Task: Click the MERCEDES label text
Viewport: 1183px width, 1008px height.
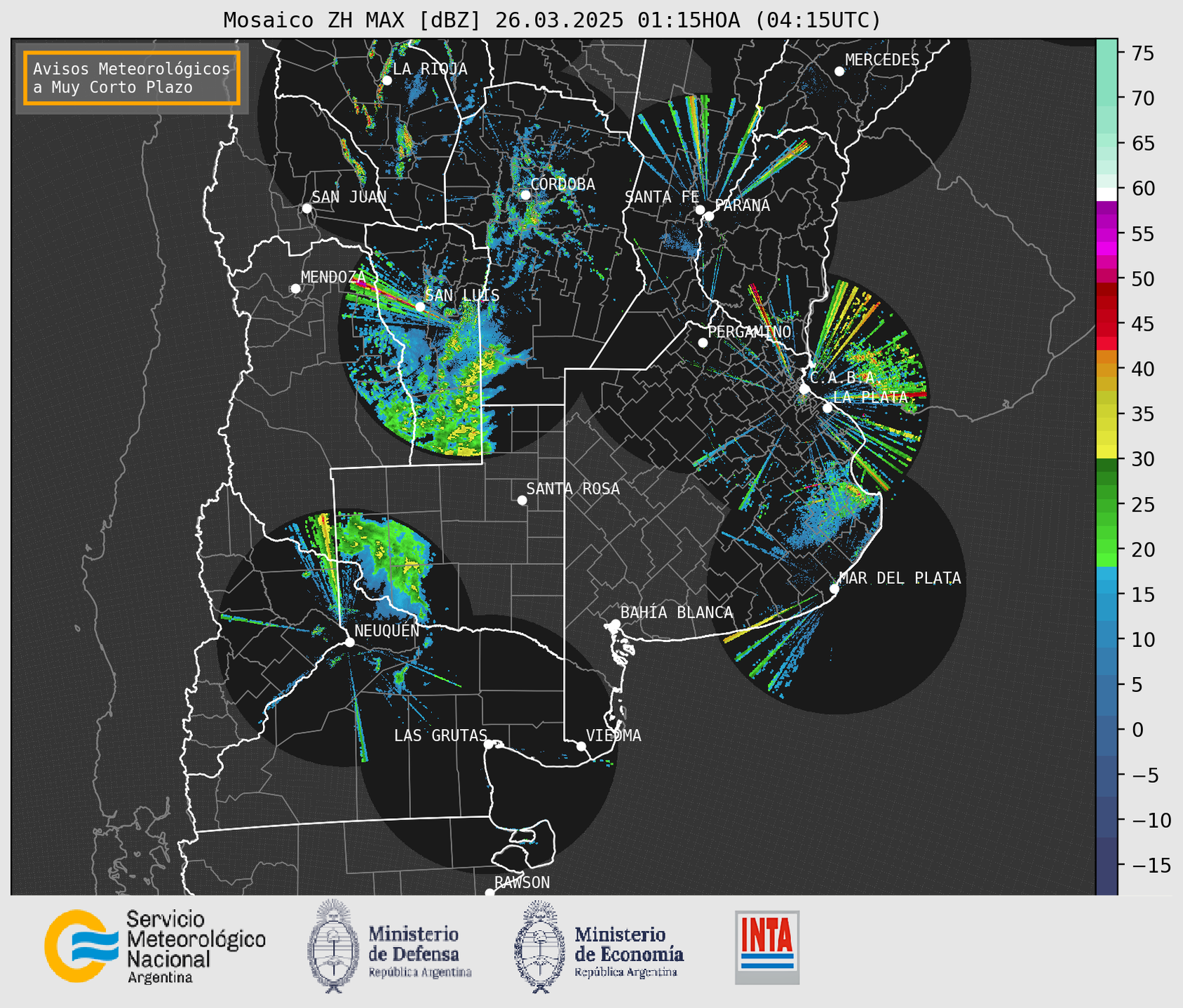Action: pyautogui.click(x=881, y=60)
